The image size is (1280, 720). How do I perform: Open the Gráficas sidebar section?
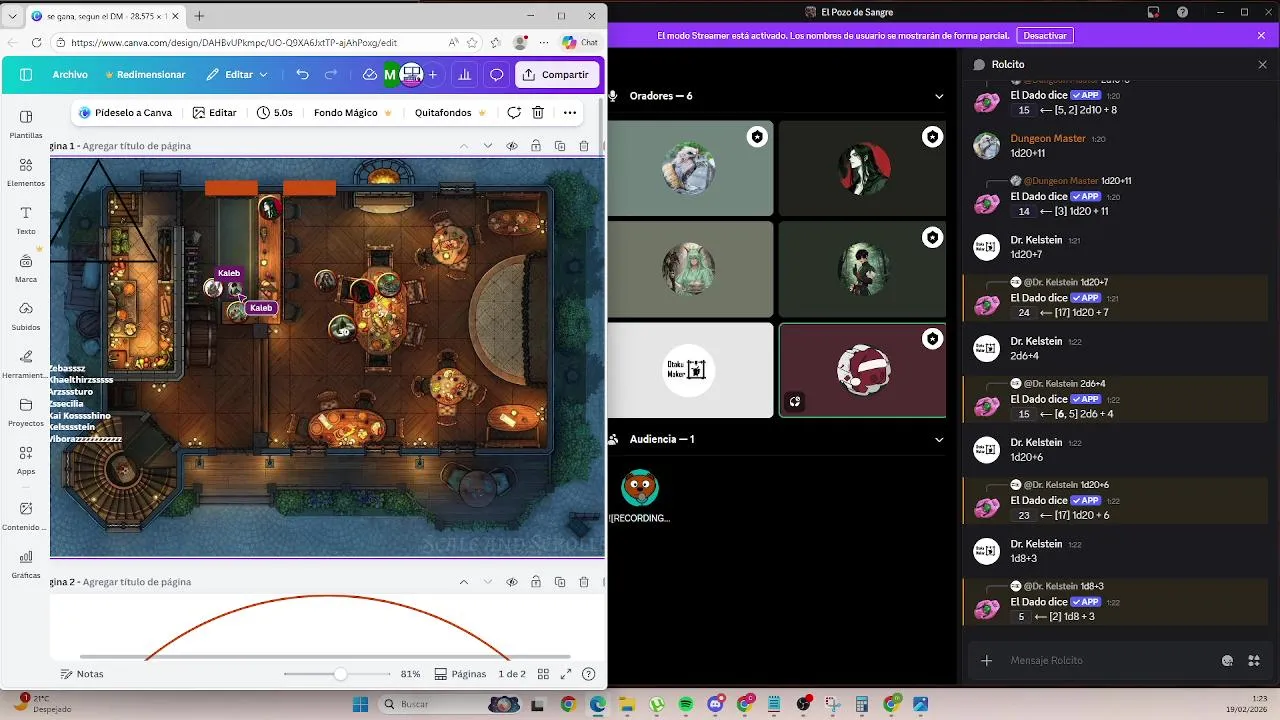(x=26, y=564)
